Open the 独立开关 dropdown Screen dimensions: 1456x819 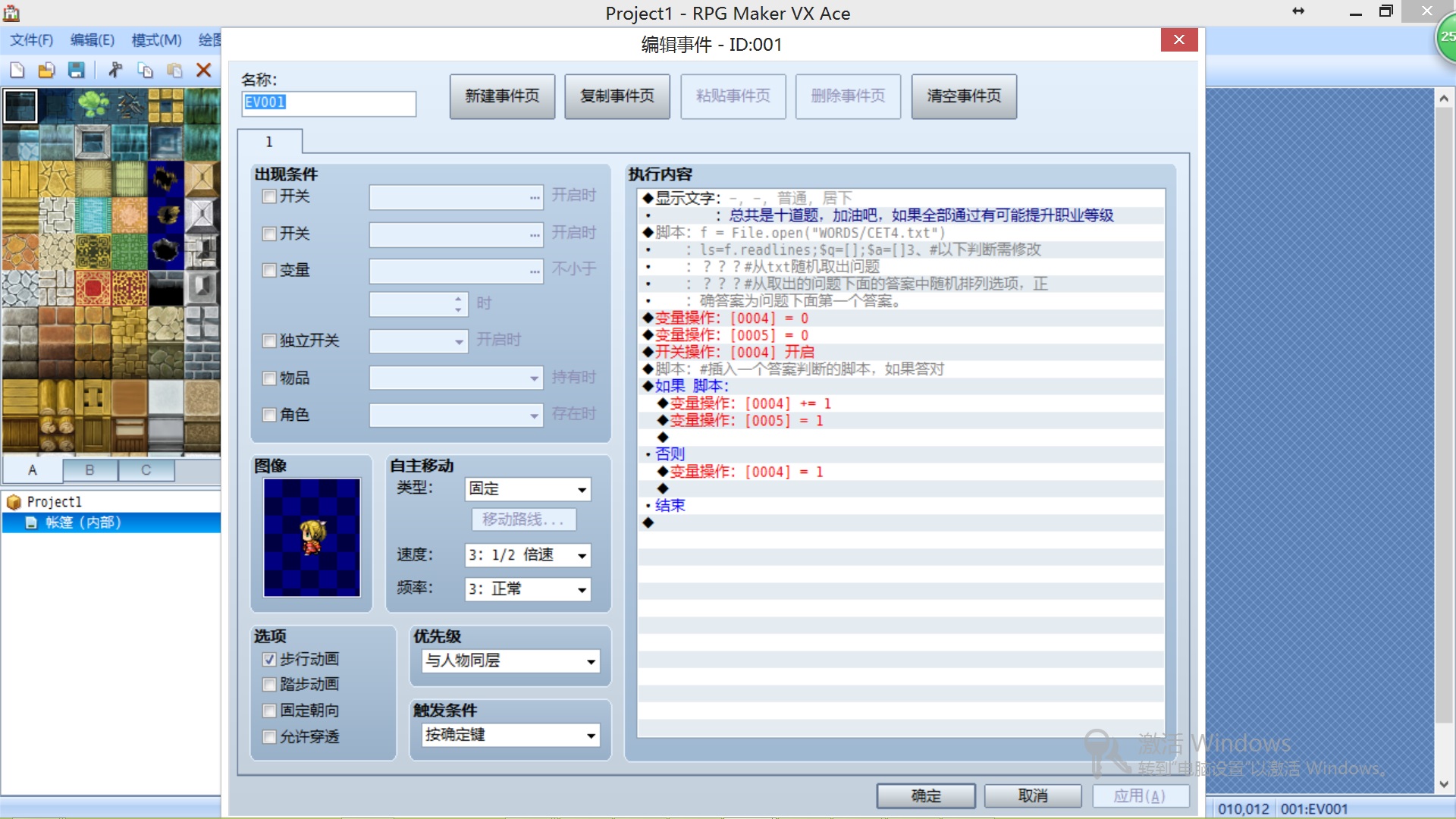pos(419,341)
